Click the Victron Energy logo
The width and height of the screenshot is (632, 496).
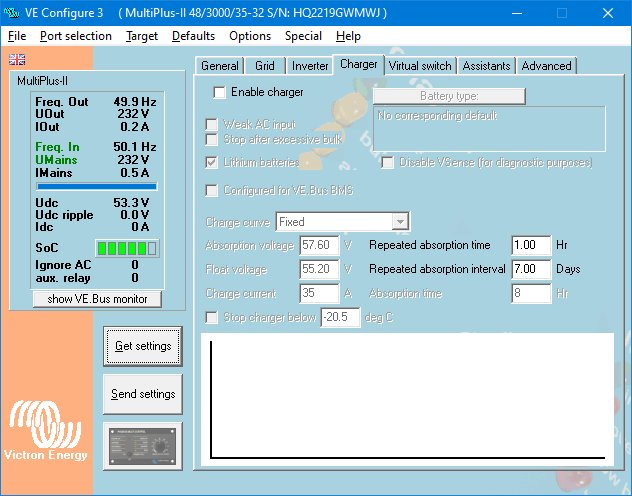tap(45, 431)
